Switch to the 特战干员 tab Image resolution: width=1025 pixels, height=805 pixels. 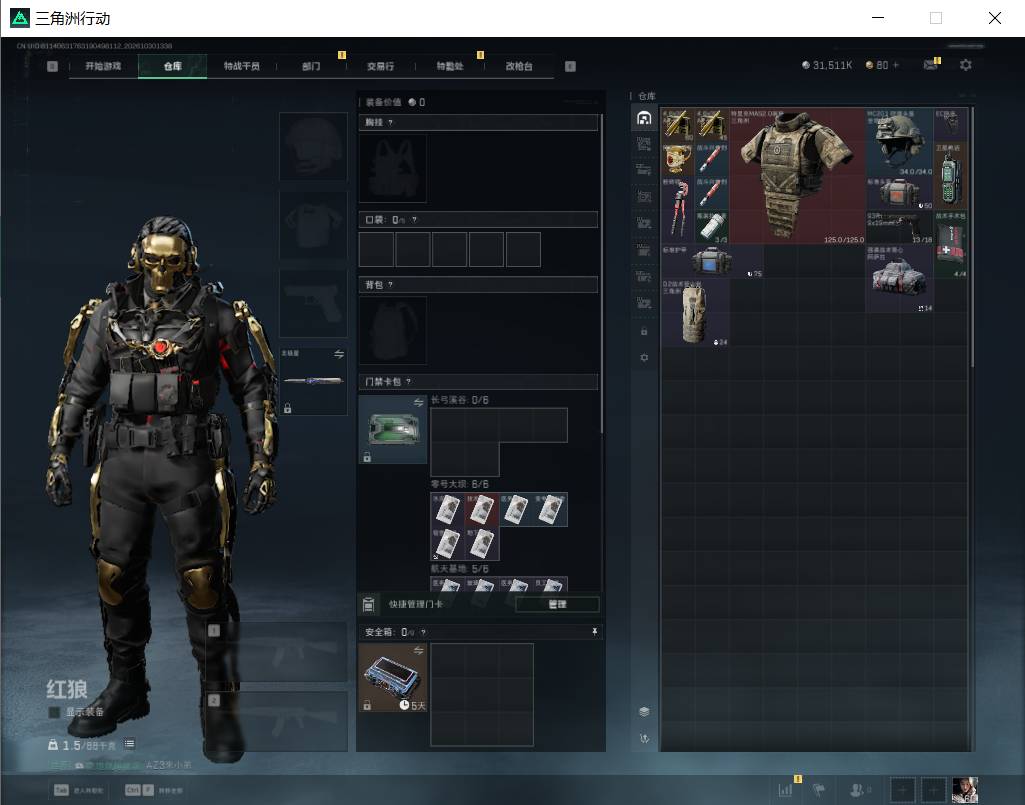point(242,66)
